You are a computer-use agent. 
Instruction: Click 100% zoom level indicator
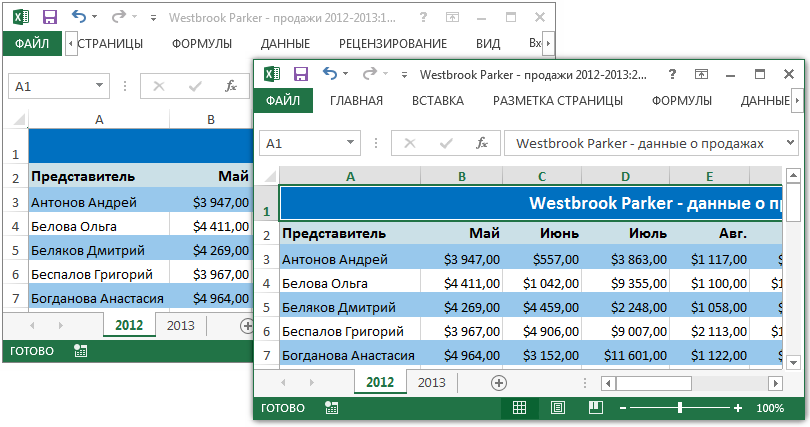(x=770, y=408)
